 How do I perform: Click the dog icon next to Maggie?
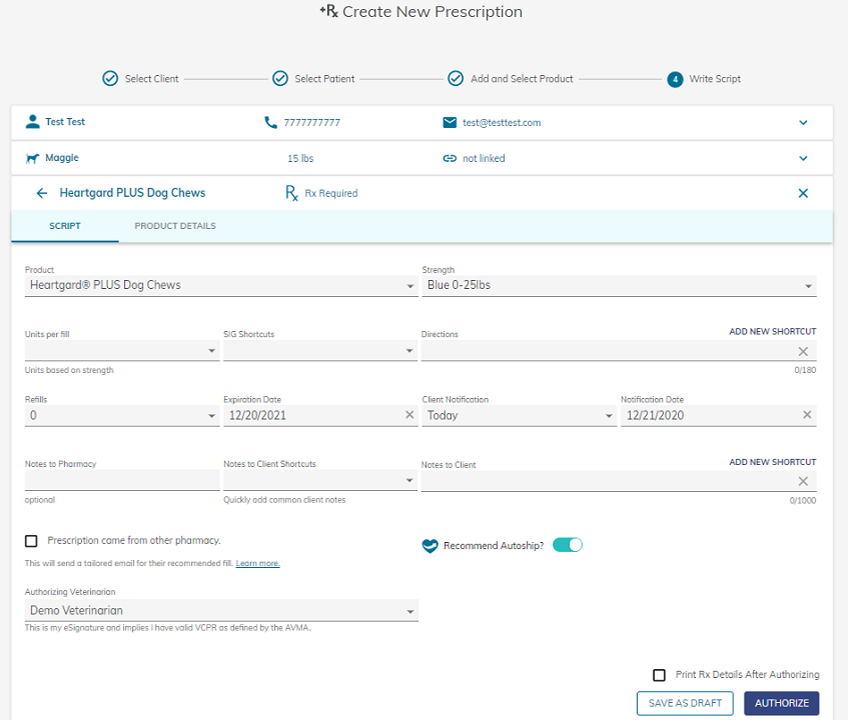(31, 158)
